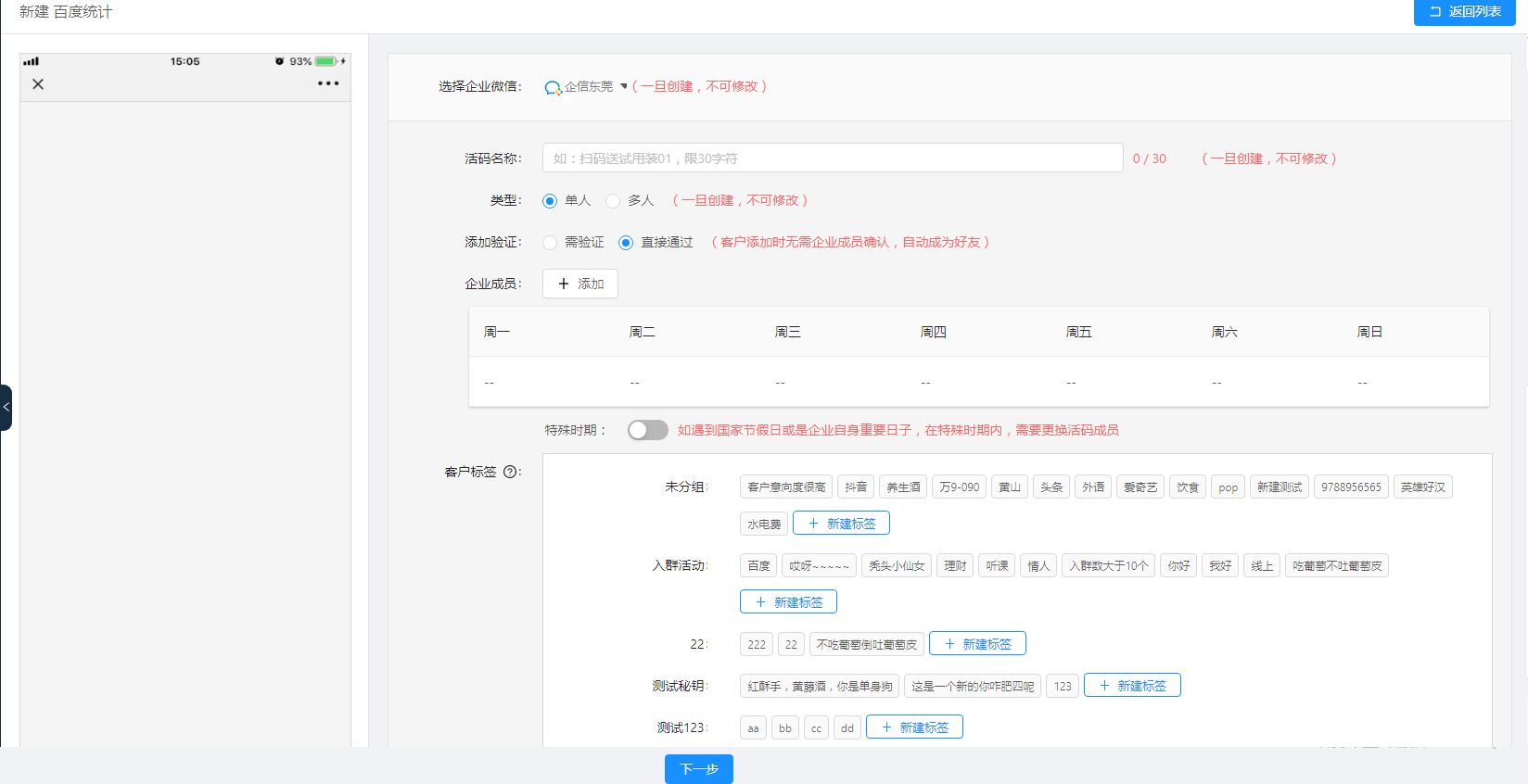1528x784 pixels.
Task: Select the 理财 tag
Action: click(955, 565)
